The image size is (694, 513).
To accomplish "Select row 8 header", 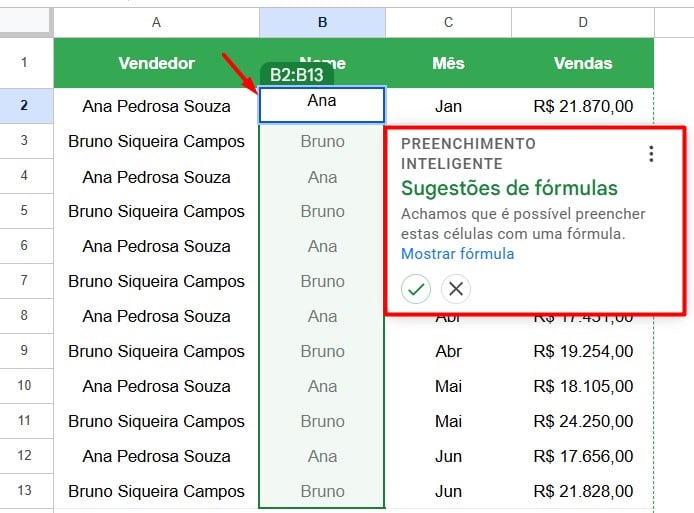I will tap(26, 316).
